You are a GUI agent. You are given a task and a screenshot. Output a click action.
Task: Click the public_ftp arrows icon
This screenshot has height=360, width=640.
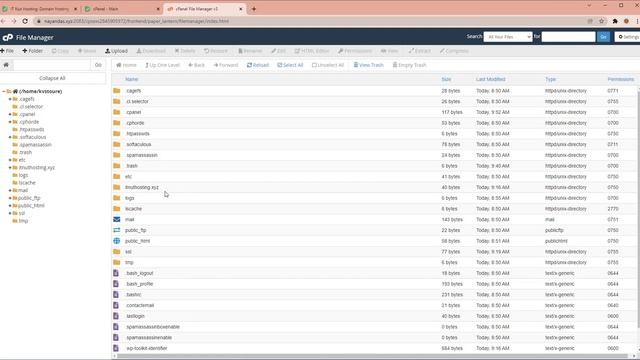117,230
